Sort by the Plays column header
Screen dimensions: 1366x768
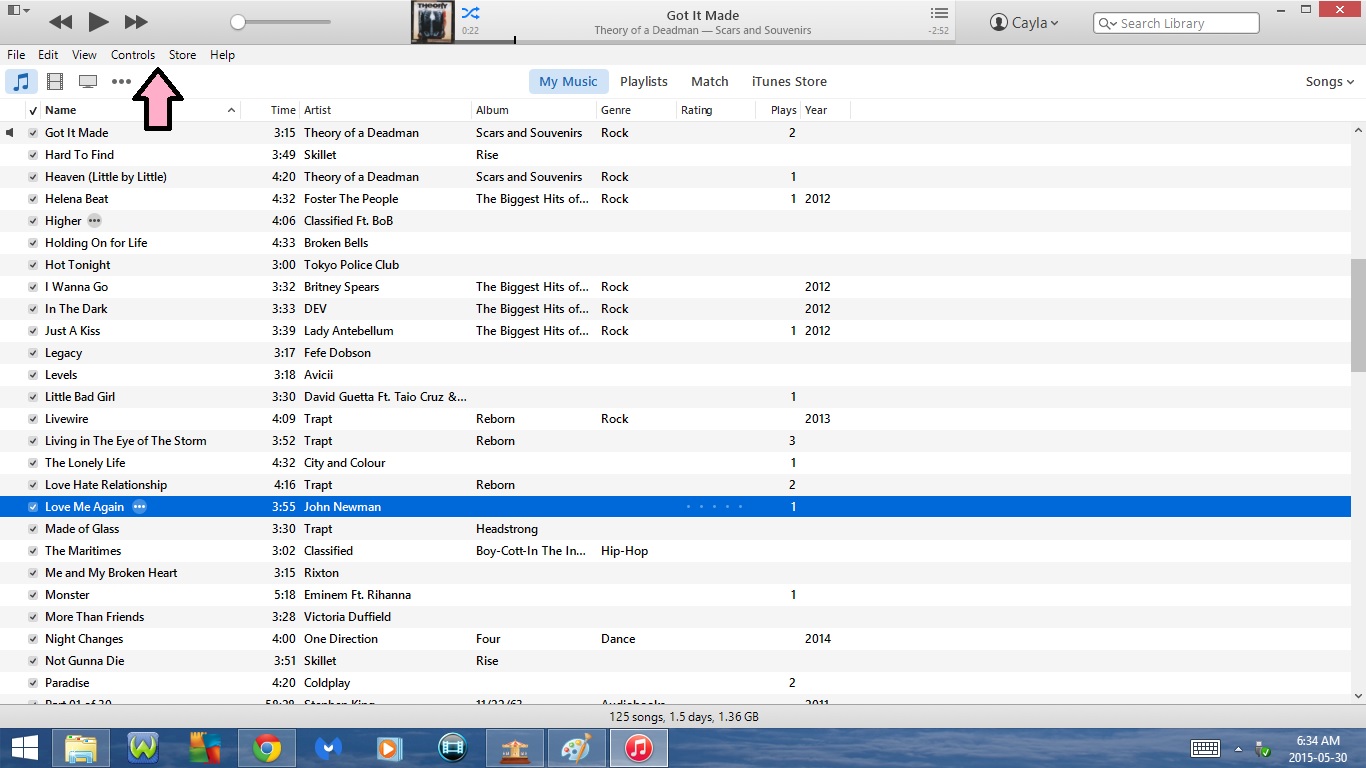(x=778, y=110)
